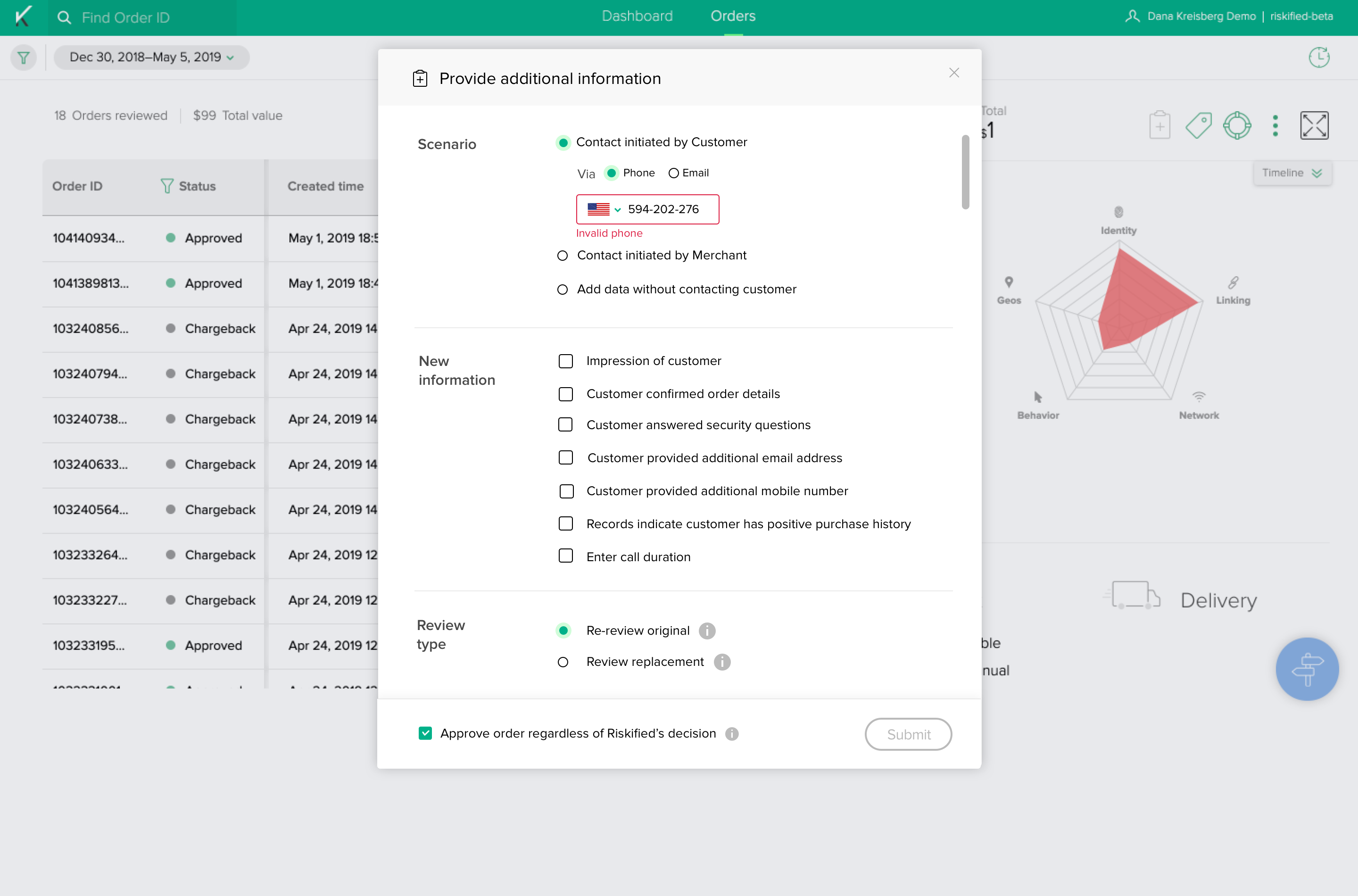
Task: Click the dialog vertical scrollbar
Action: coord(965,172)
